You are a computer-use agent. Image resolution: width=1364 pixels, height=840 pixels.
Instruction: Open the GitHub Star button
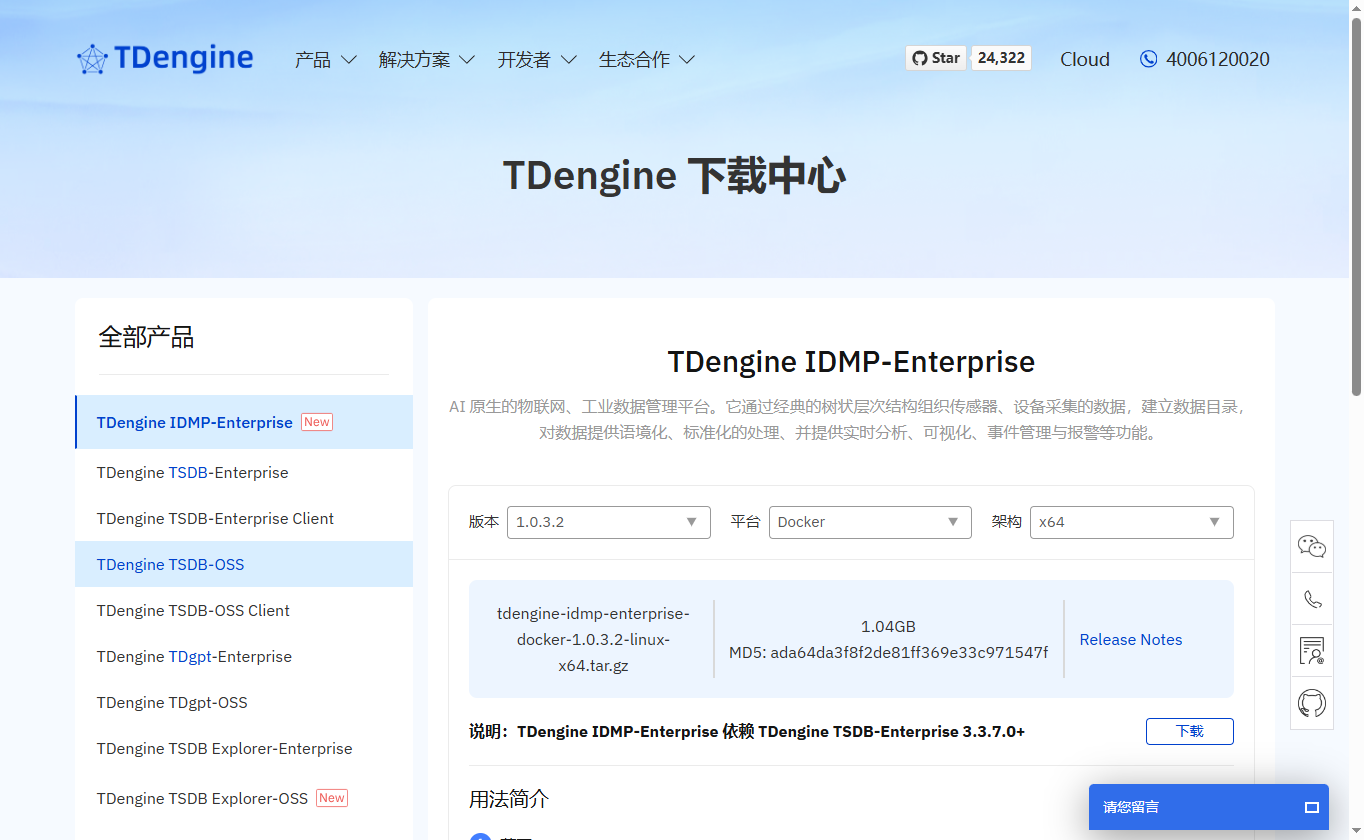pyautogui.click(x=936, y=58)
